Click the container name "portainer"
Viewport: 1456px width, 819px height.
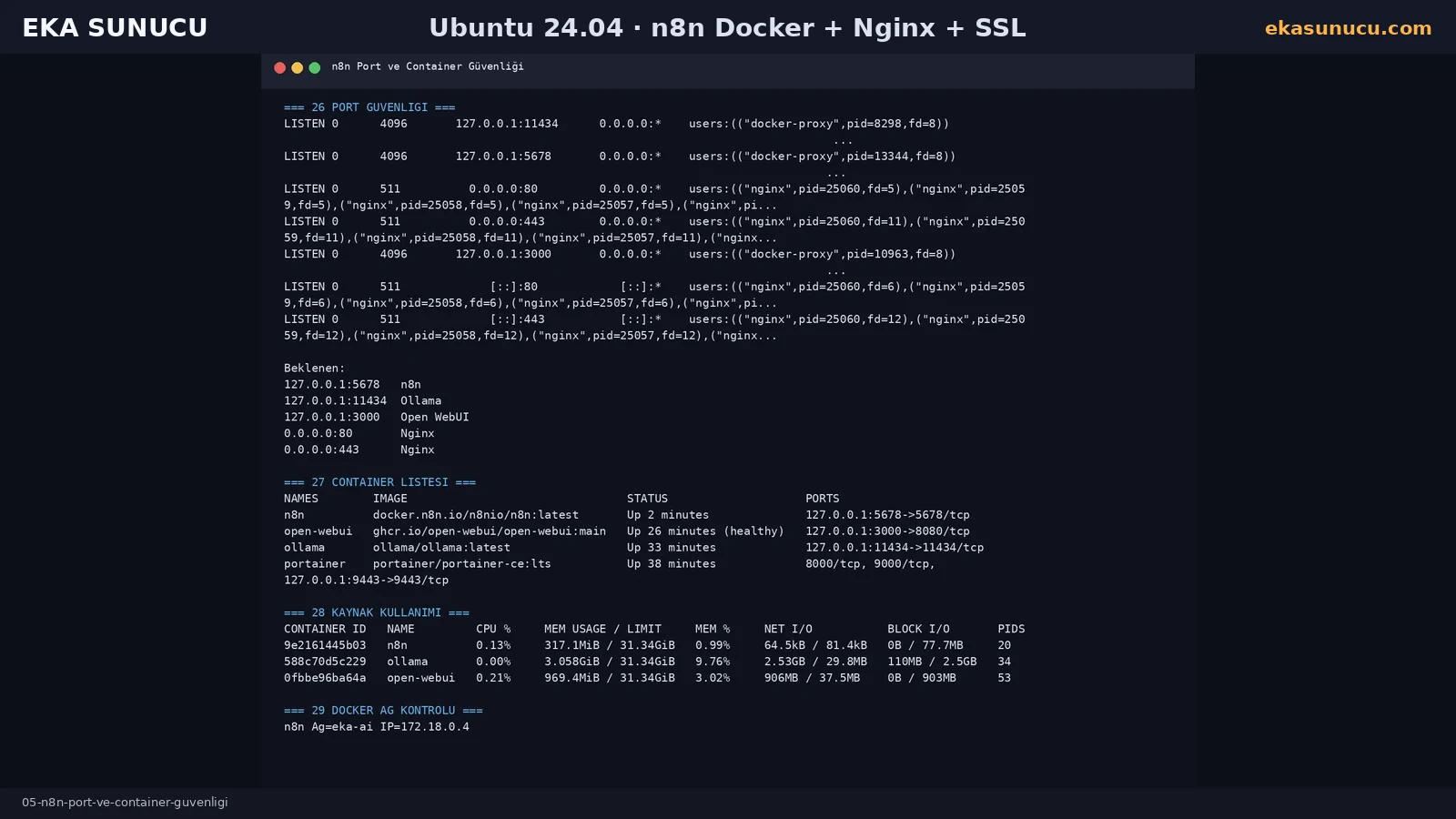pos(315,564)
